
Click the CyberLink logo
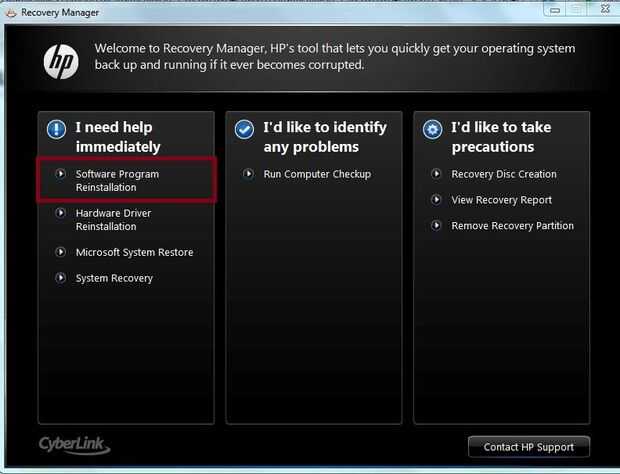(x=75, y=443)
